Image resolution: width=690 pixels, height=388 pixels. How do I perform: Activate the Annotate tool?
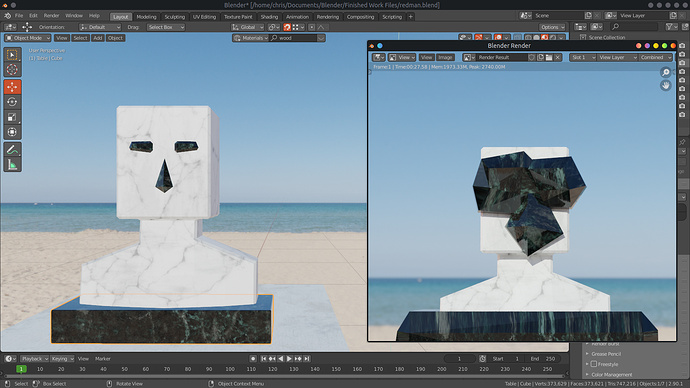pos(12,150)
